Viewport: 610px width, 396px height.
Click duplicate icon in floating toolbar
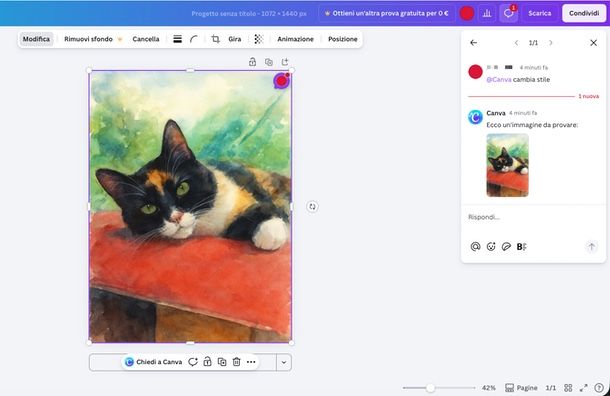coord(222,362)
